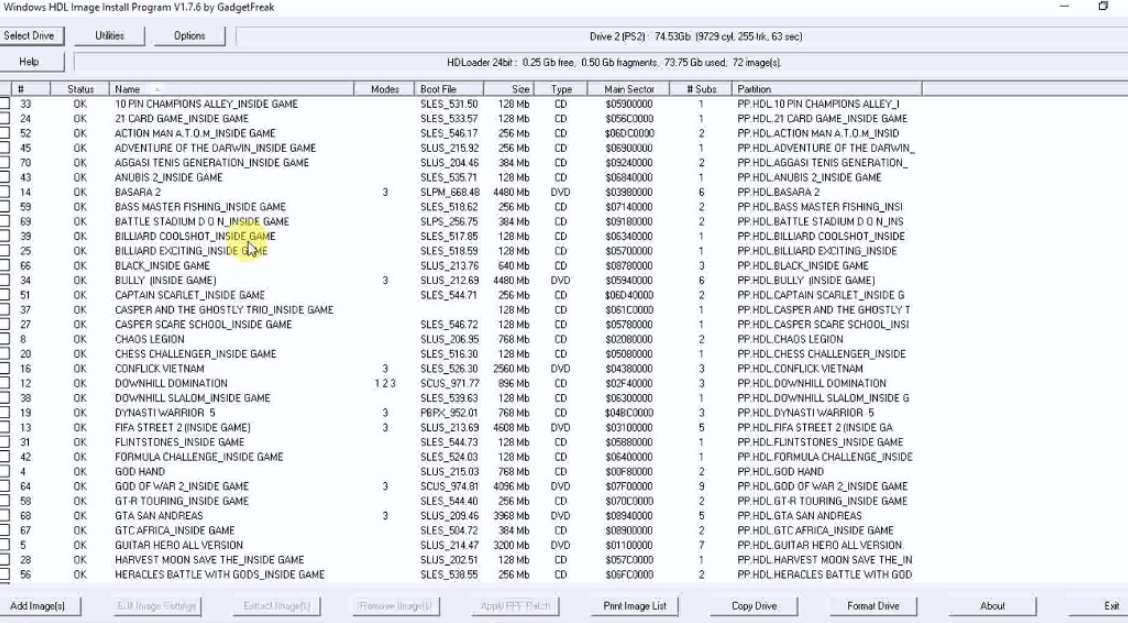Image resolution: width=1128 pixels, height=623 pixels.
Task: Select DOWNHILL SLALOM_INSIDE GAME entry
Action: [192, 398]
